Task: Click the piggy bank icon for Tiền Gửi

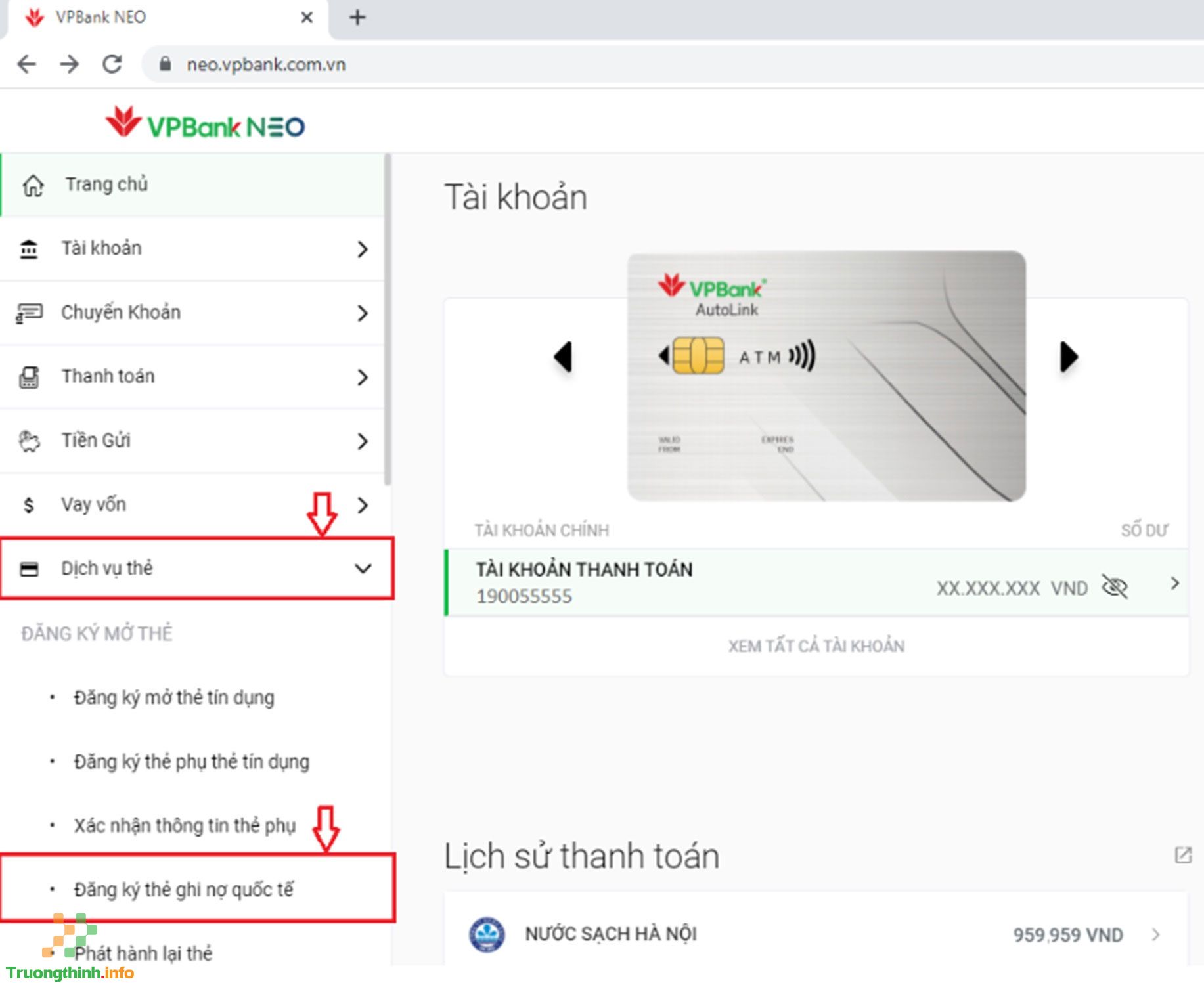Action: (29, 441)
